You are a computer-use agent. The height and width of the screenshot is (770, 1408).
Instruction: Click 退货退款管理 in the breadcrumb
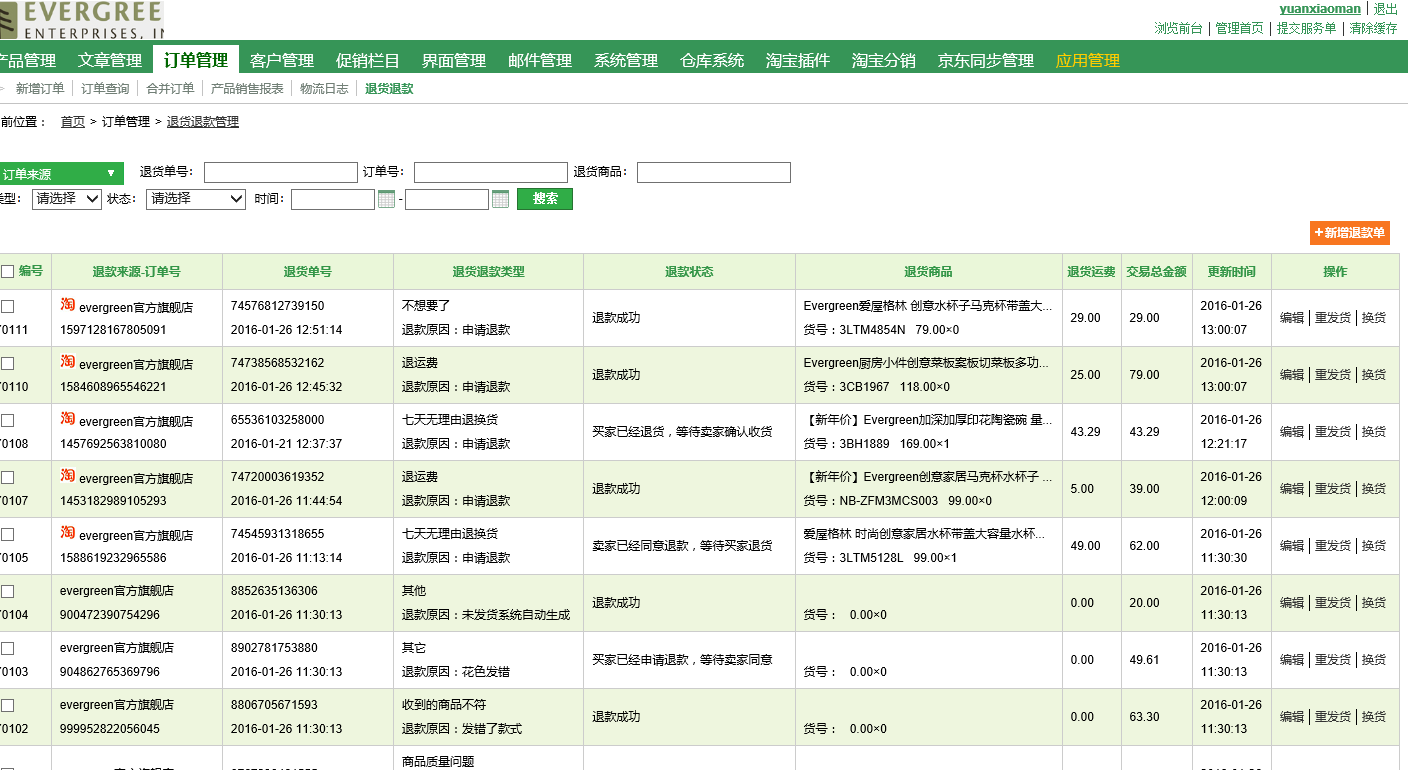[x=203, y=122]
